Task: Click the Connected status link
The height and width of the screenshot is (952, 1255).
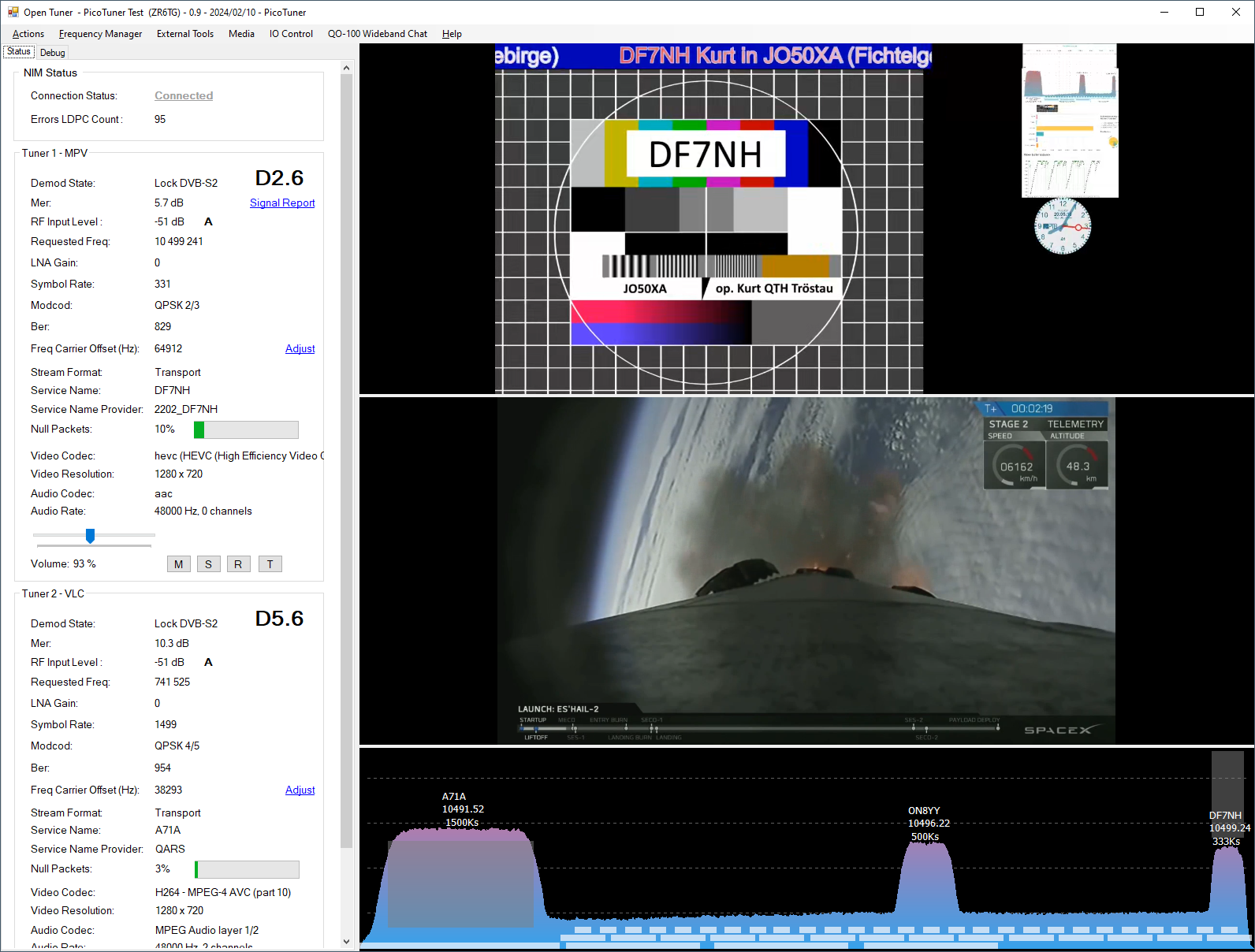Action: 184,95
